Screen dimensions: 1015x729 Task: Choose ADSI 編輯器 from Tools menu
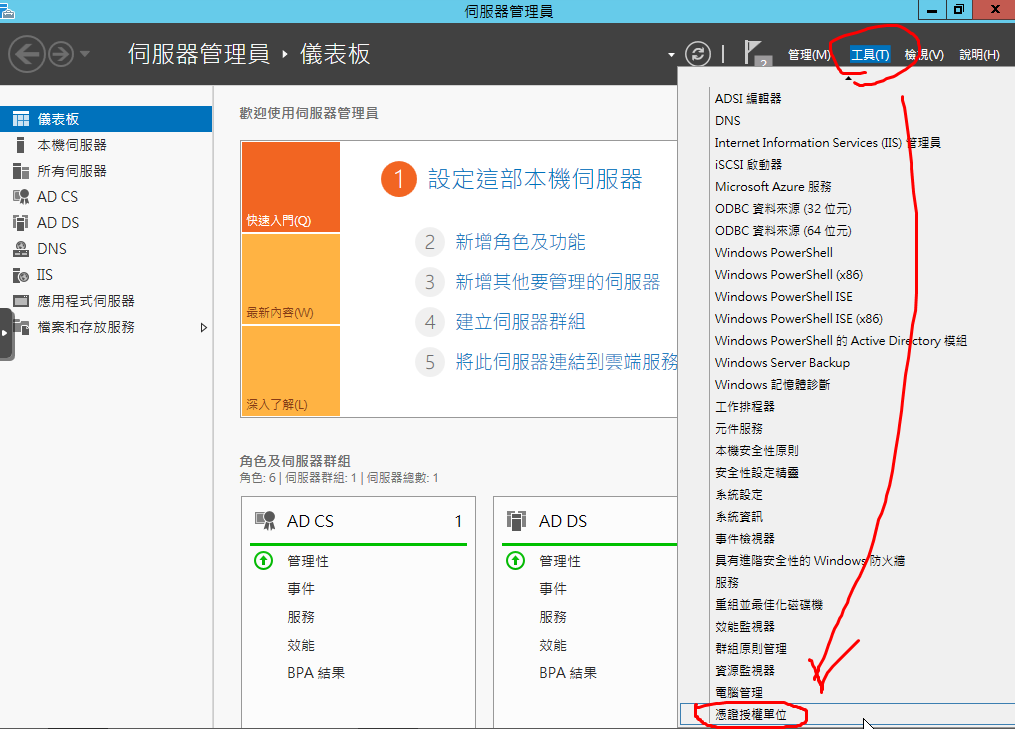748,98
